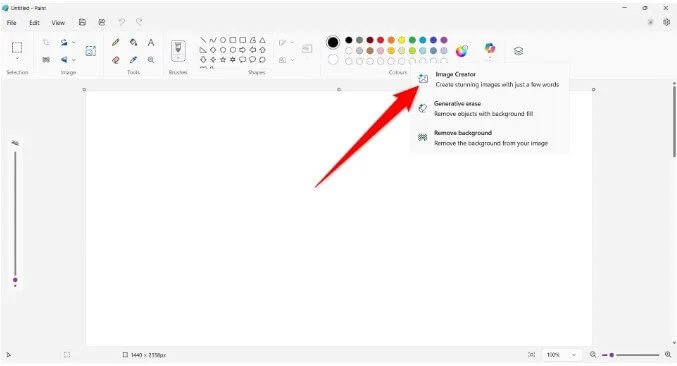This screenshot has width=677, height=366.
Task: Expand the Brushes dropdown
Action: point(178,58)
